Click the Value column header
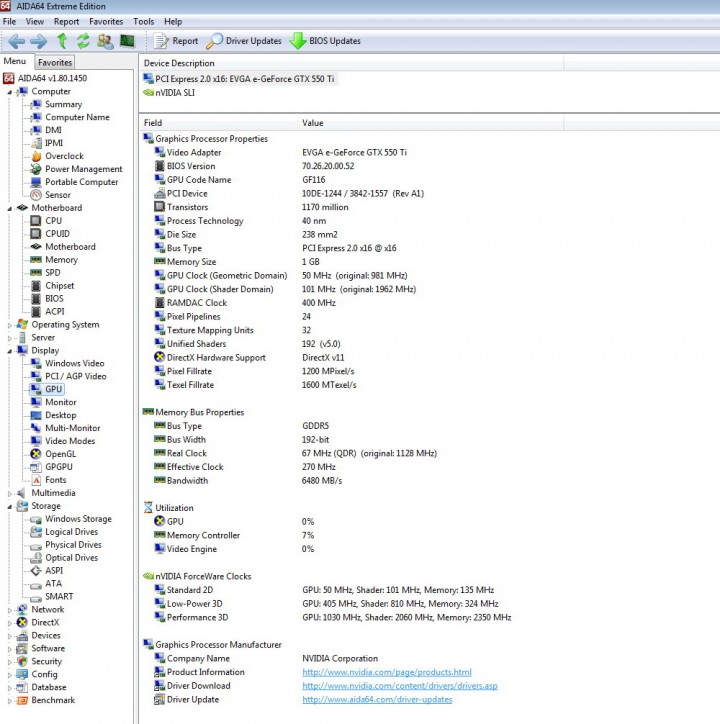 click(430, 123)
